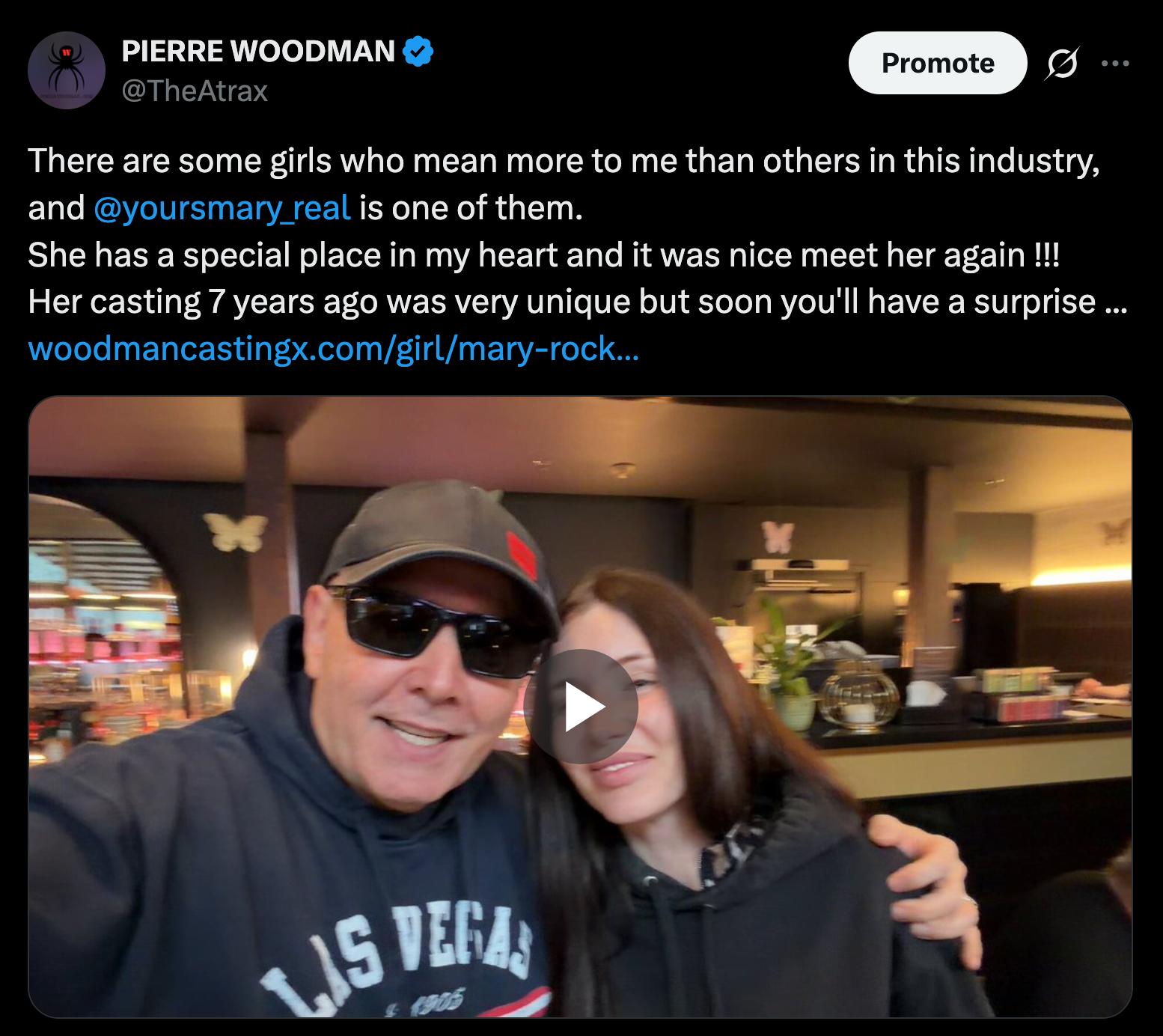Open the video thumbnail preview
The height and width of the screenshot is (1036, 1163).
(x=580, y=707)
